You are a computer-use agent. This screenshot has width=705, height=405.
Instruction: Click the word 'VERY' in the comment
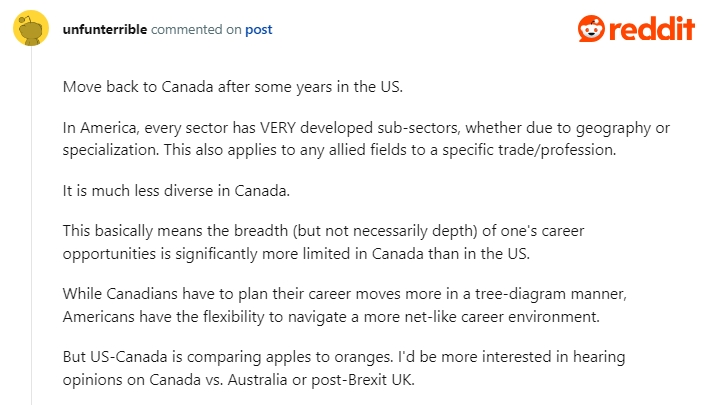click(278, 128)
